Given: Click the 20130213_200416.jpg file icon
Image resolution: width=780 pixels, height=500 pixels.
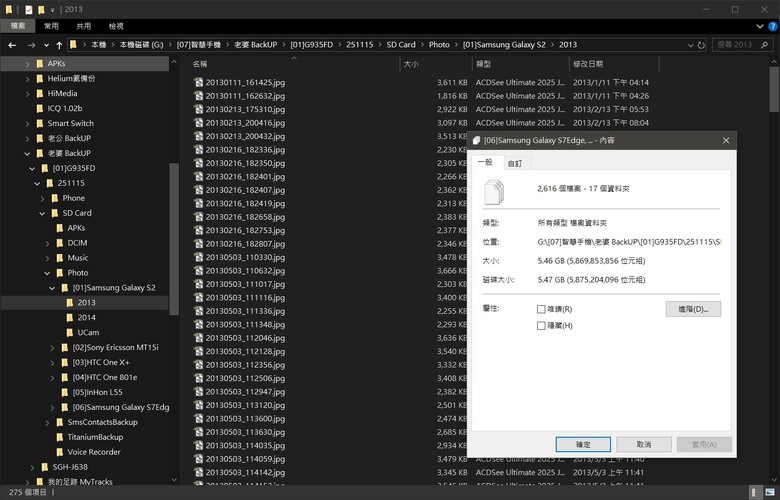Looking at the screenshot, I should [198, 122].
